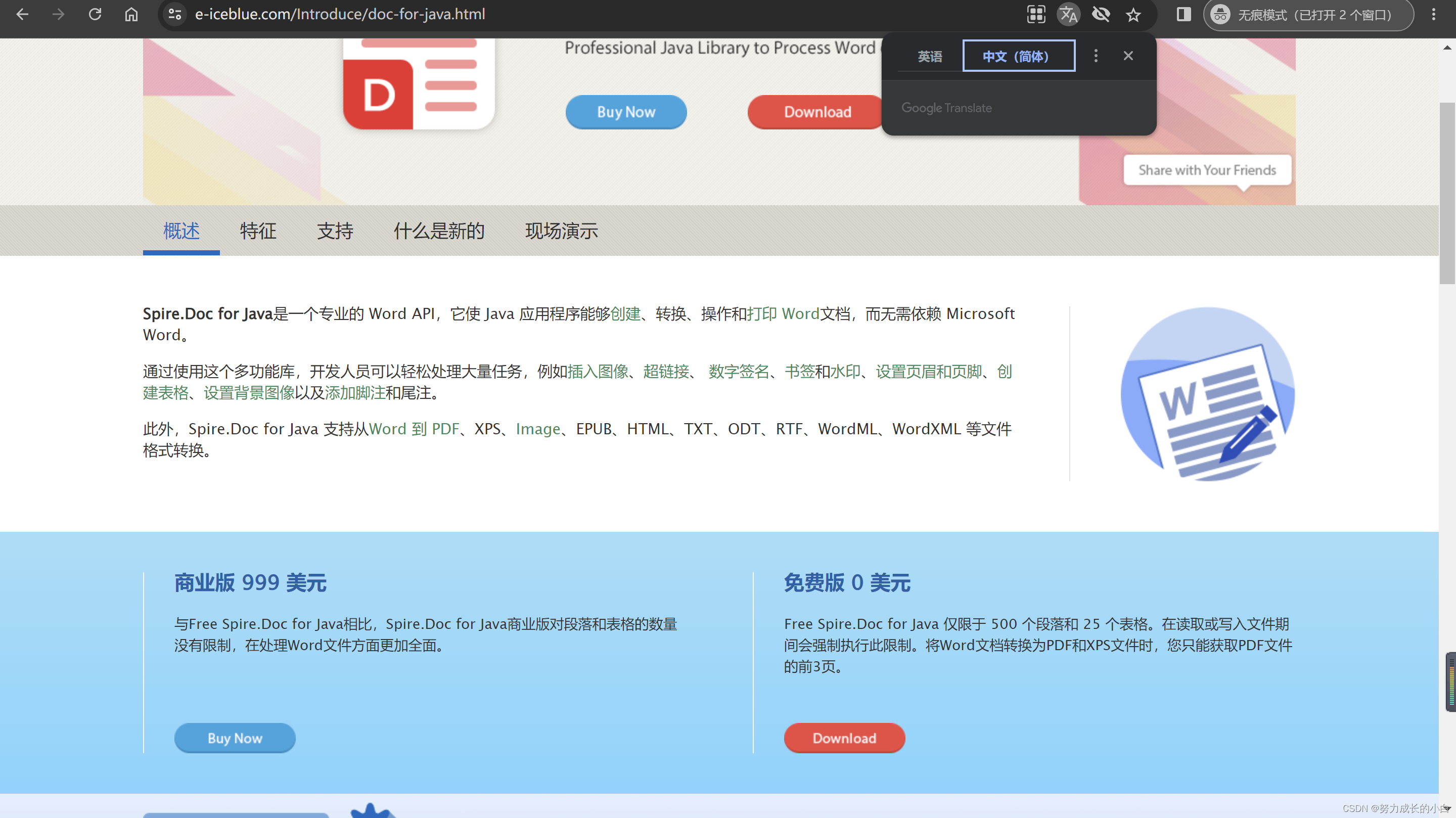Click the 水印 hyperlink in description
Image resolution: width=1456 pixels, height=818 pixels.
click(x=845, y=371)
